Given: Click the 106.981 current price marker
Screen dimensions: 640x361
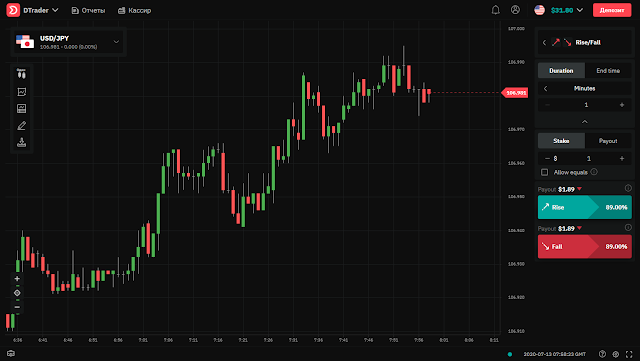Looking at the screenshot, I should pos(515,93).
